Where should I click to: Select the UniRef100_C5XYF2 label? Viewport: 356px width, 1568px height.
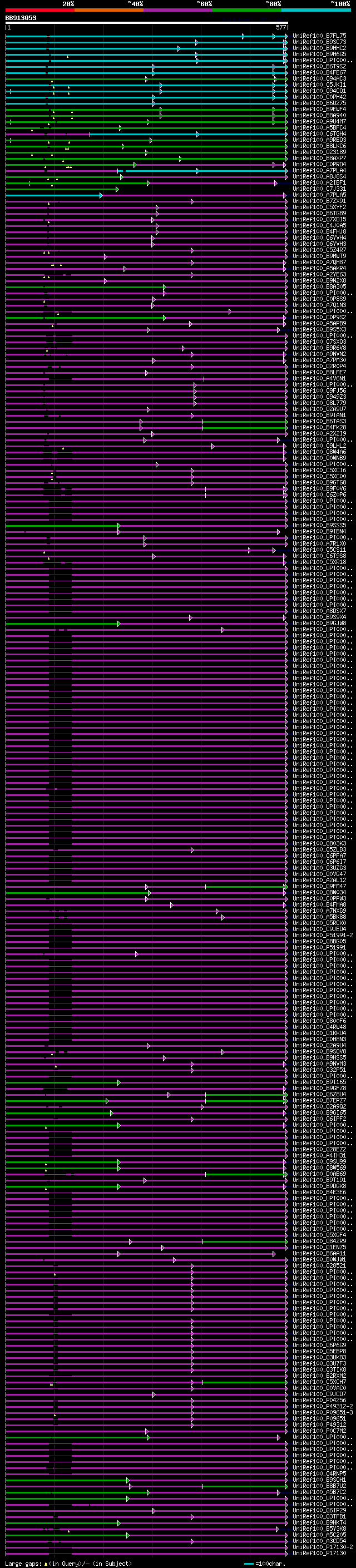(x=319, y=207)
